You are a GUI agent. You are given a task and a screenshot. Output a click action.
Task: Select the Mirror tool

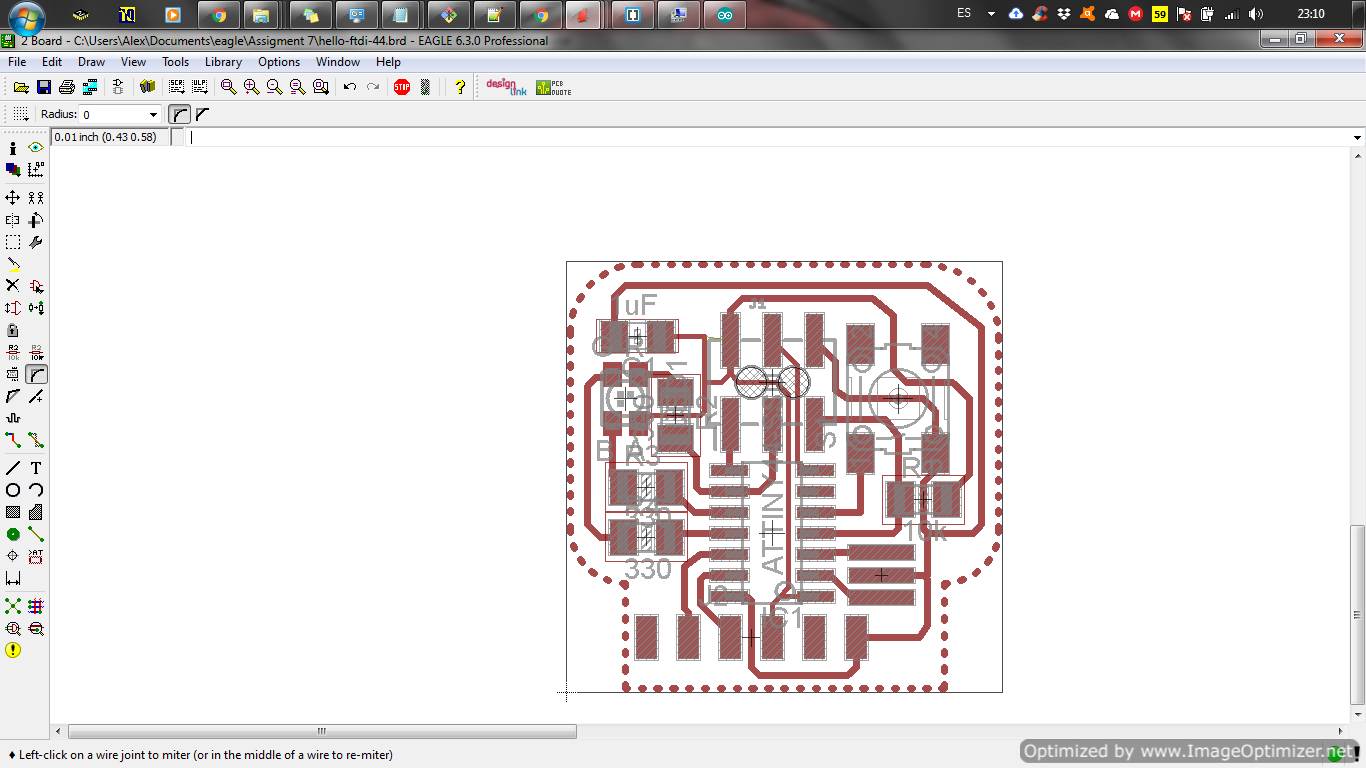coord(13,220)
